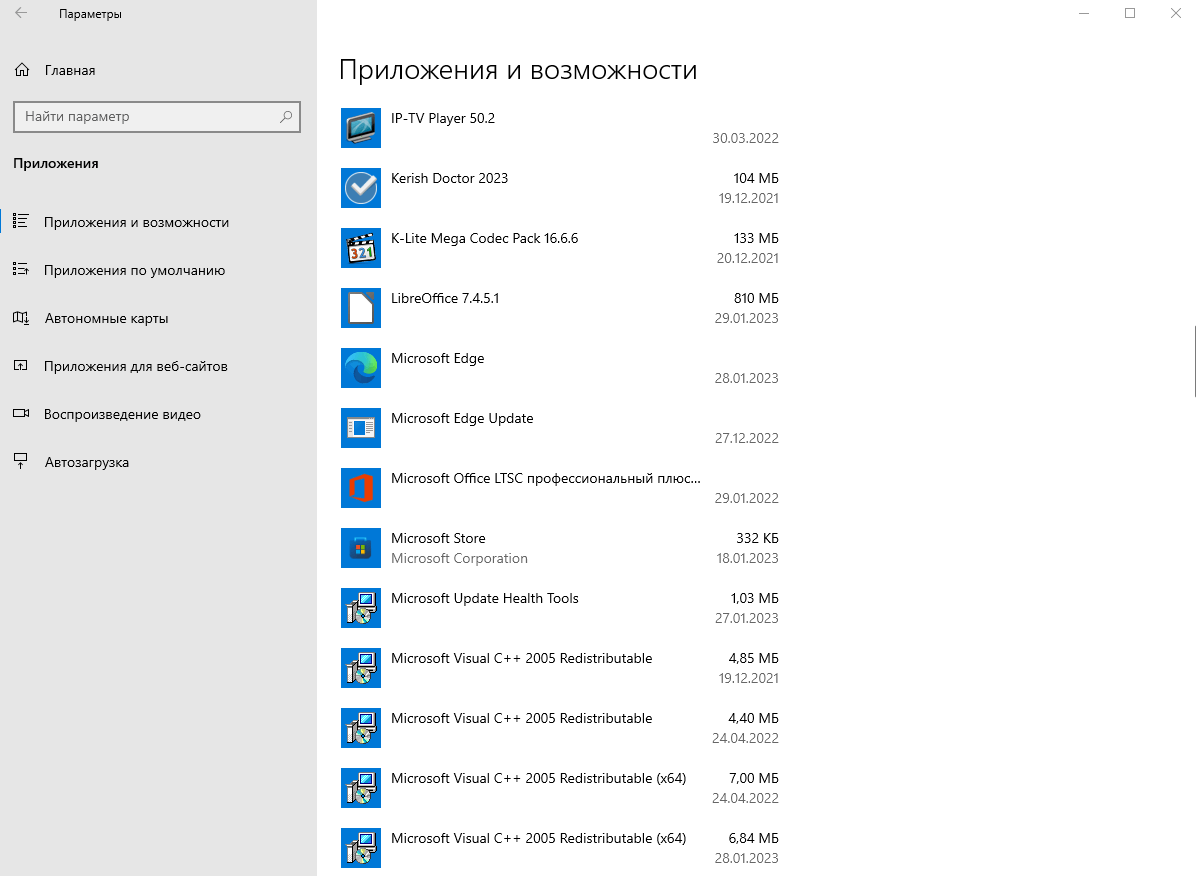Click the Kerish Doctor 2023 checkmark icon
This screenshot has width=1196, height=876.
pos(361,188)
